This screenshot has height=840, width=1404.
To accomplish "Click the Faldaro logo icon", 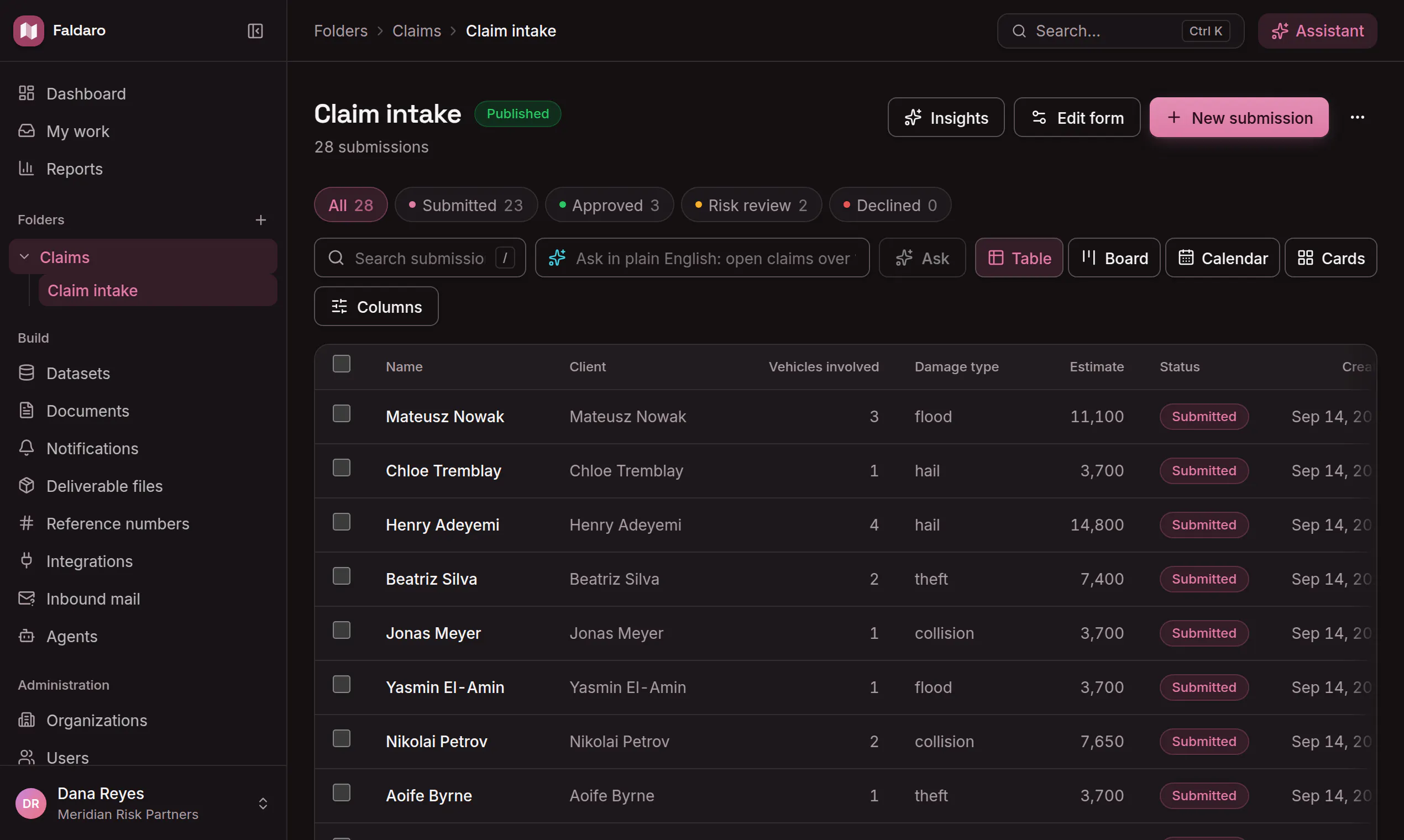I will (28, 30).
